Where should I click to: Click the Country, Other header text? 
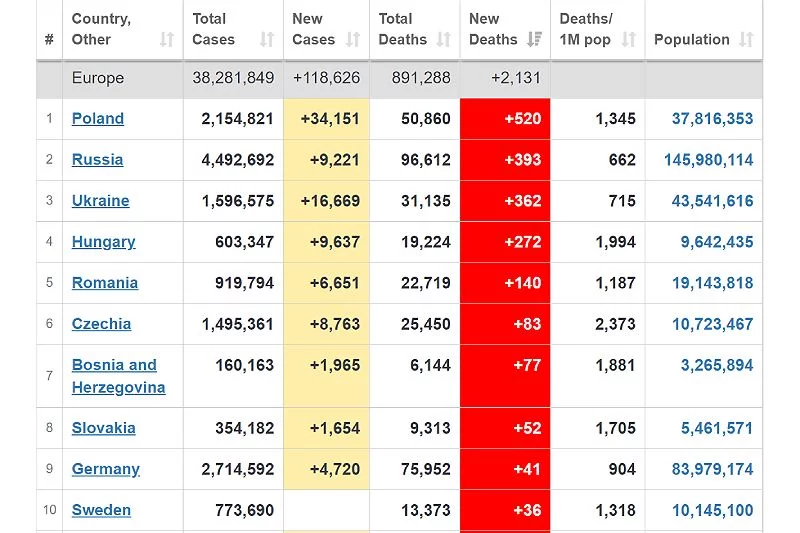[x=102, y=29]
